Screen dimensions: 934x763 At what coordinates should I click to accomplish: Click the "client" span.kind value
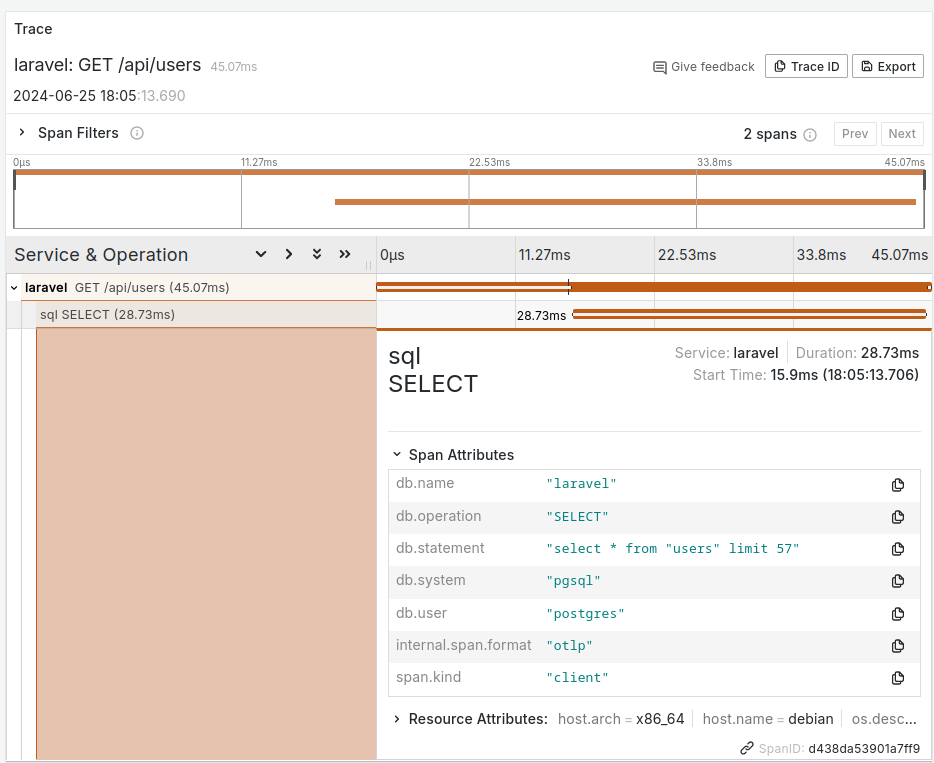pos(577,678)
